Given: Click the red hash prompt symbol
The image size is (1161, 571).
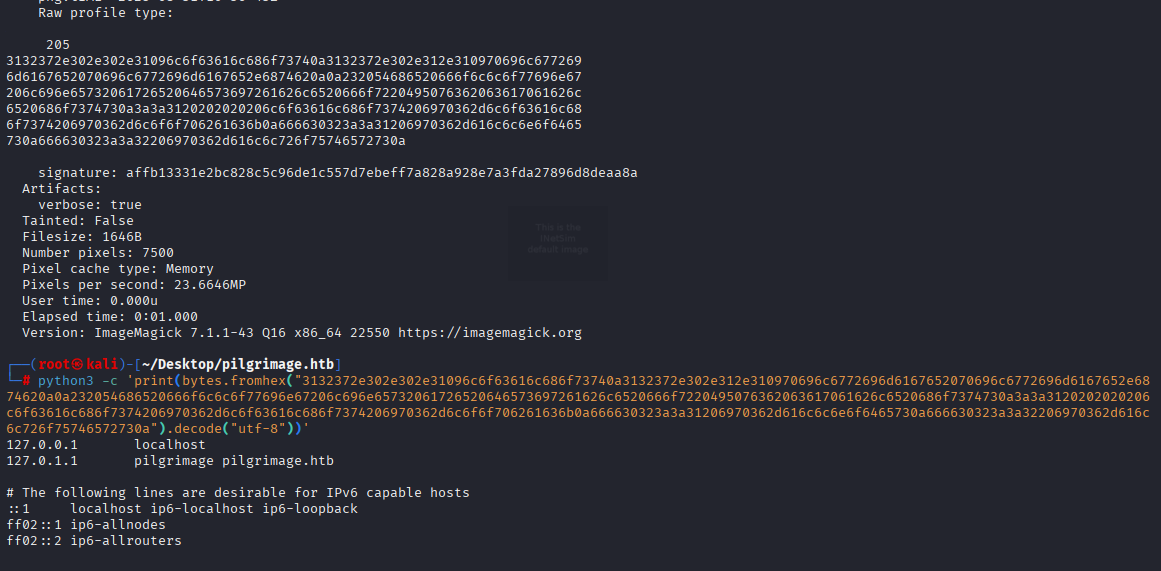Looking at the screenshot, I should click(26, 381).
